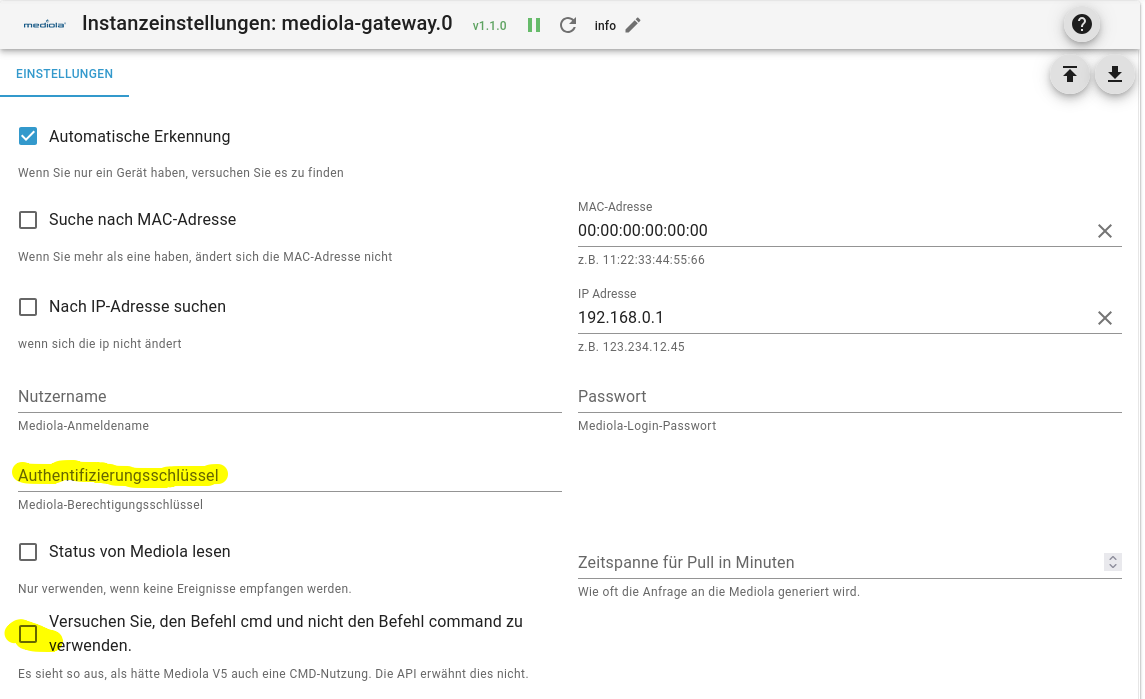The height and width of the screenshot is (699, 1145).
Task: Click into the MAC-Adresse input
Action: tap(834, 231)
